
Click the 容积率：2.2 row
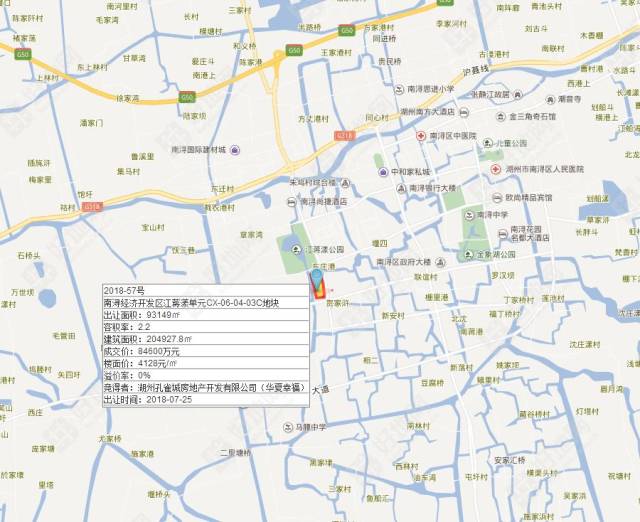pos(206,327)
